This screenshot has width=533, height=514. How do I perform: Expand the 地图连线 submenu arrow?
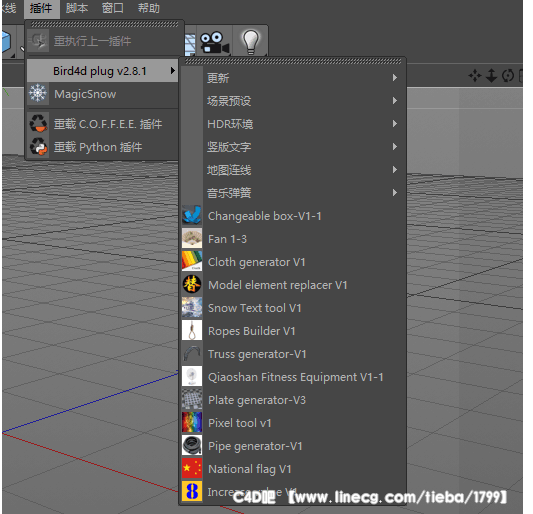(x=395, y=170)
